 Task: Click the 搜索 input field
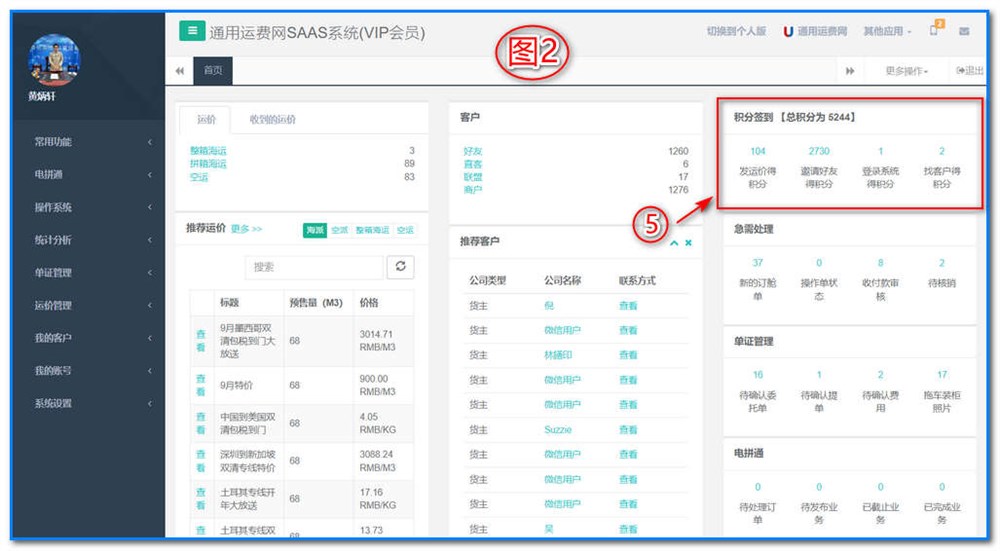tap(314, 267)
